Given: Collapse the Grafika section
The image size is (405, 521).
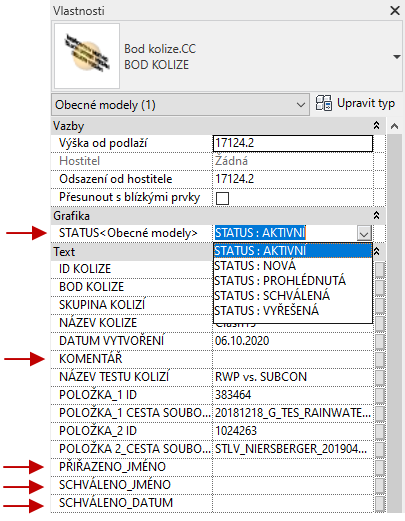Looking at the screenshot, I should point(376,216).
